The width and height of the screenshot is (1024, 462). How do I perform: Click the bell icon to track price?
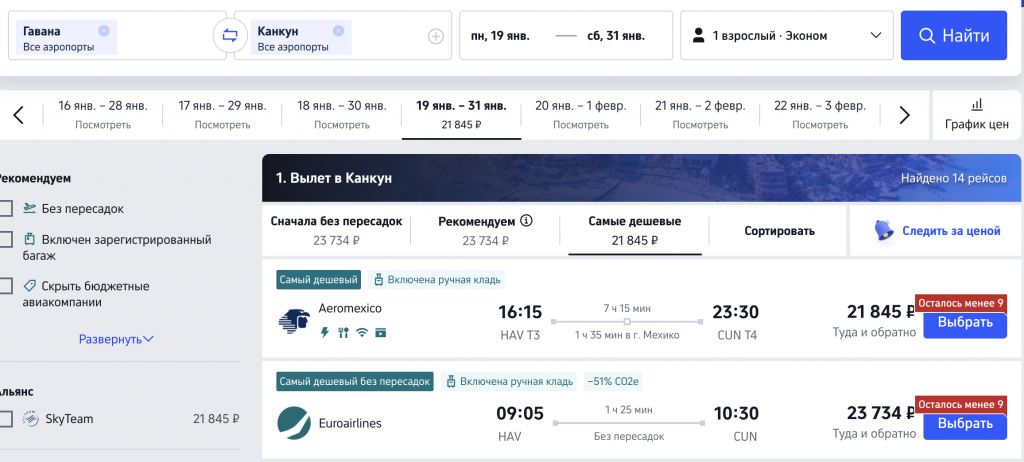point(884,230)
